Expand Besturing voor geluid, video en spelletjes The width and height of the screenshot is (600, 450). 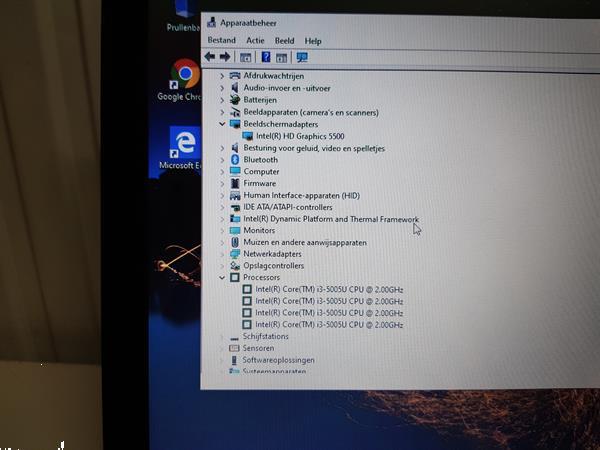click(x=222, y=148)
